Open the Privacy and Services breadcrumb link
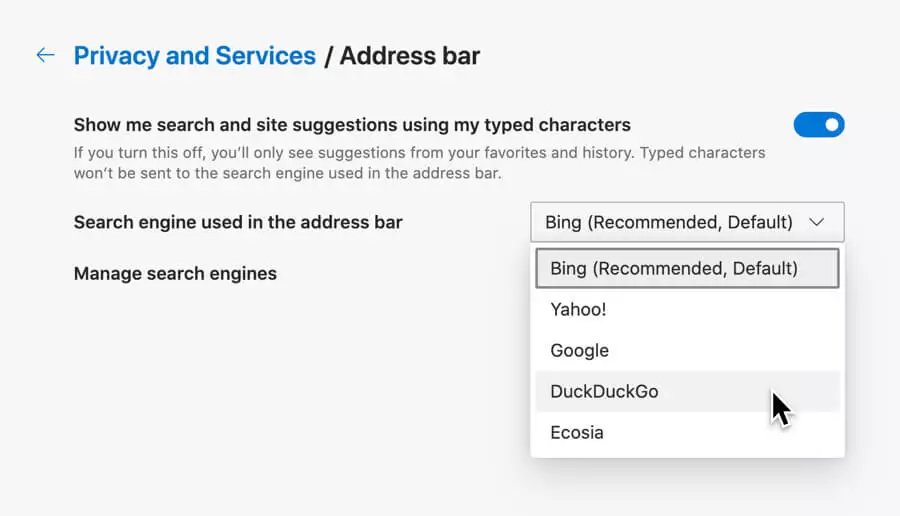Screen dimensions: 900x516 coord(195,56)
